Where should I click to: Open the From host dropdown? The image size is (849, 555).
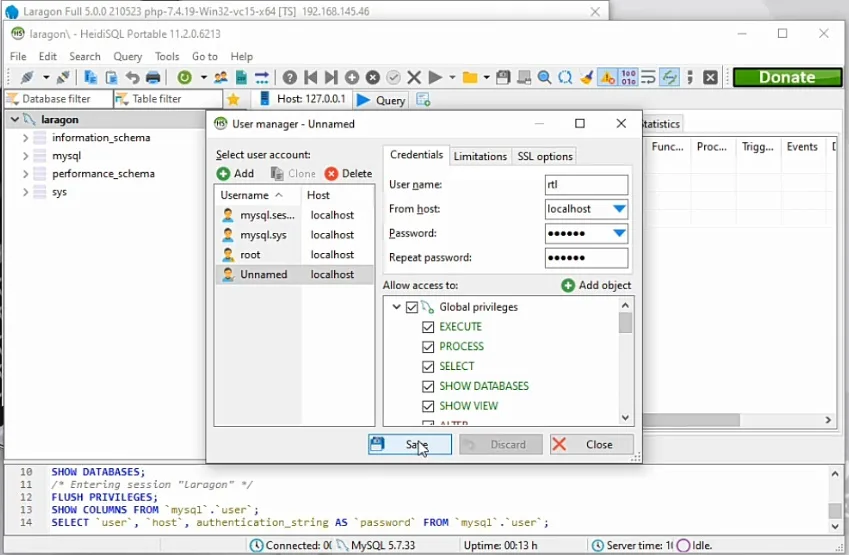tap(619, 209)
